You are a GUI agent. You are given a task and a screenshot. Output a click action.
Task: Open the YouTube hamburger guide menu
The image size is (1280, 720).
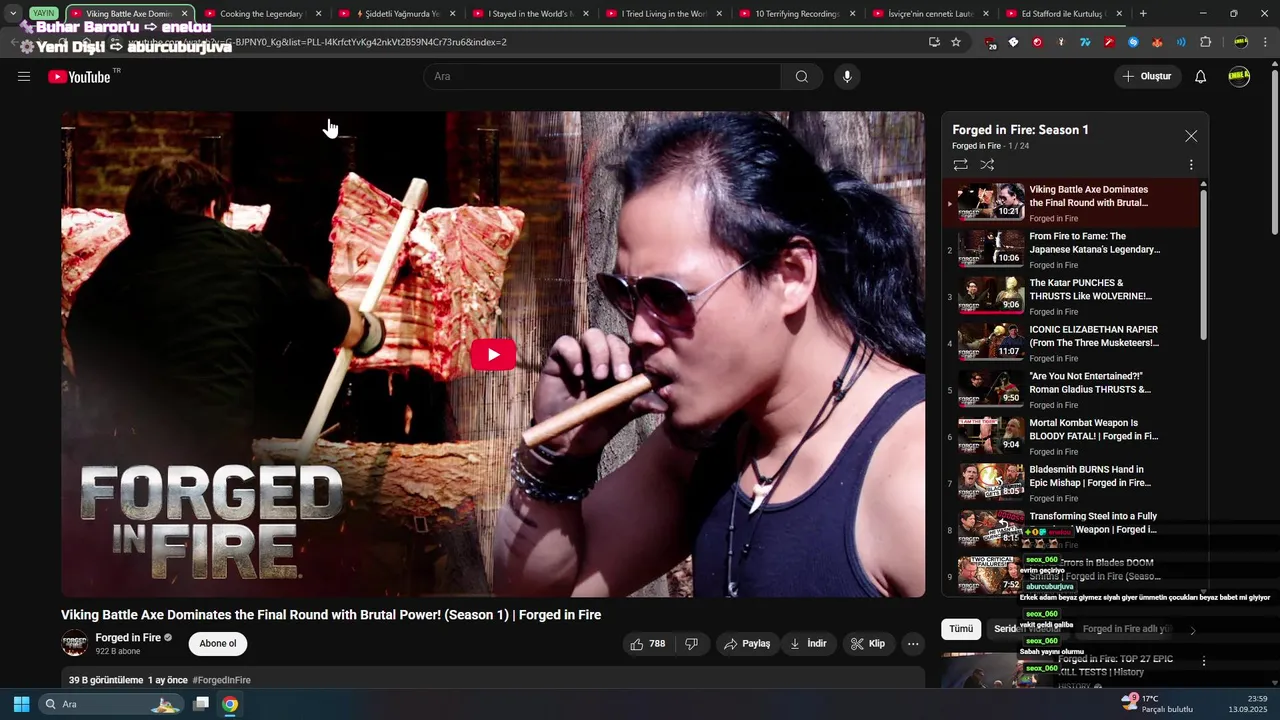pos(24,76)
